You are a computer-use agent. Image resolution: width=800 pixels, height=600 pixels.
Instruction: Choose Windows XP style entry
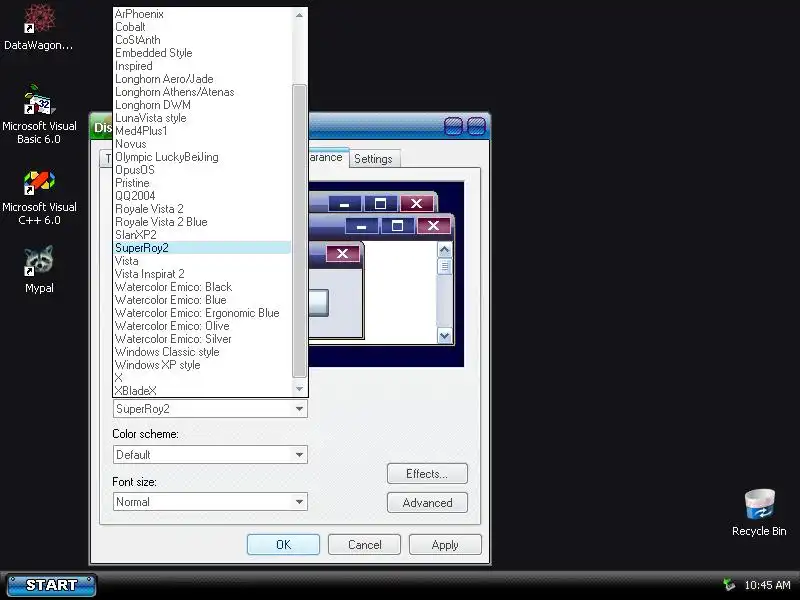click(x=202, y=365)
